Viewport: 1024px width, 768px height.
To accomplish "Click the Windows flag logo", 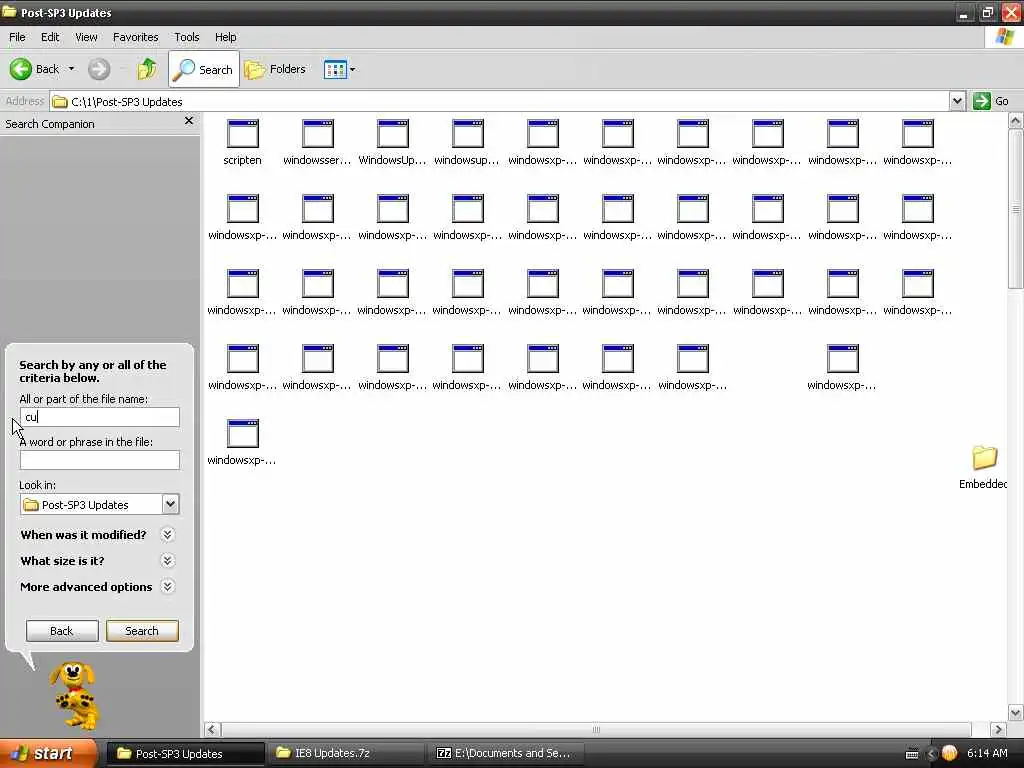I will point(1004,37).
